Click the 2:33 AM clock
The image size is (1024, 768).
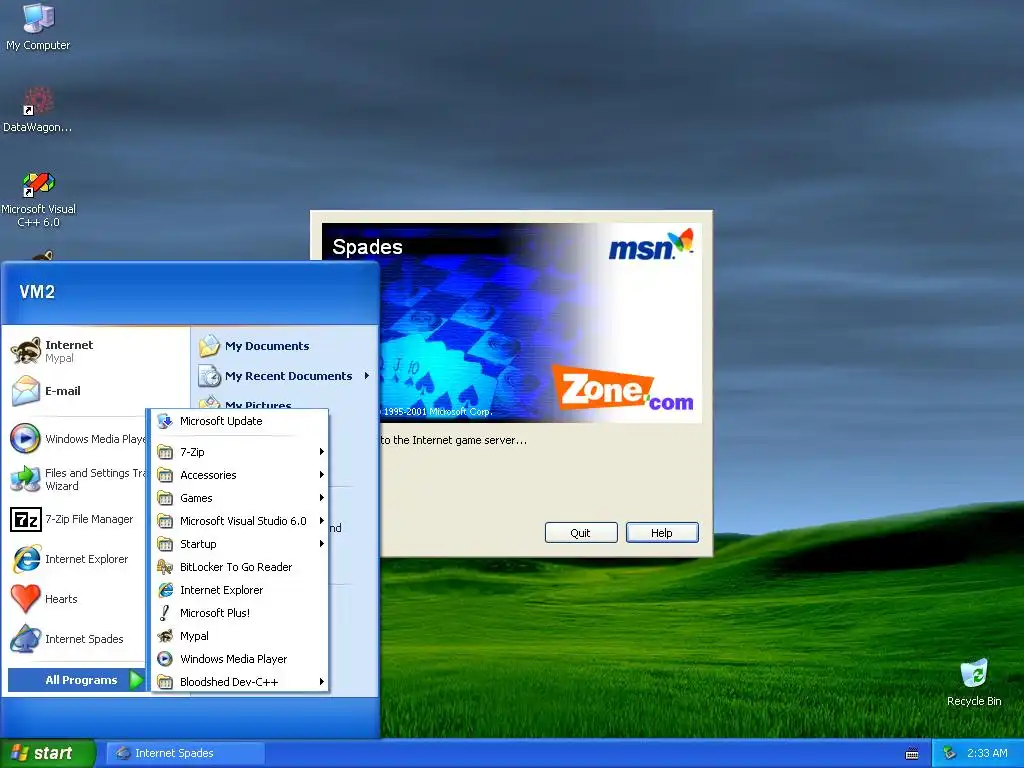click(x=987, y=753)
